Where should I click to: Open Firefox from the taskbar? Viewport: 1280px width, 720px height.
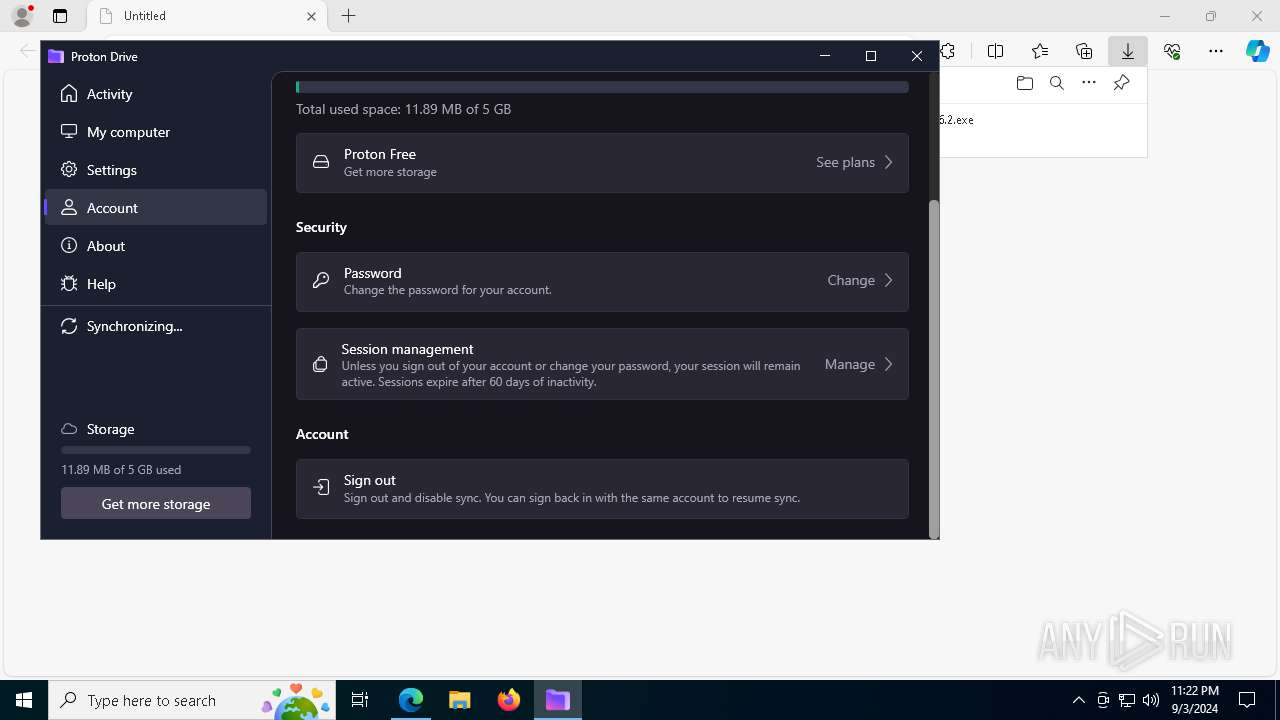tap(509, 700)
